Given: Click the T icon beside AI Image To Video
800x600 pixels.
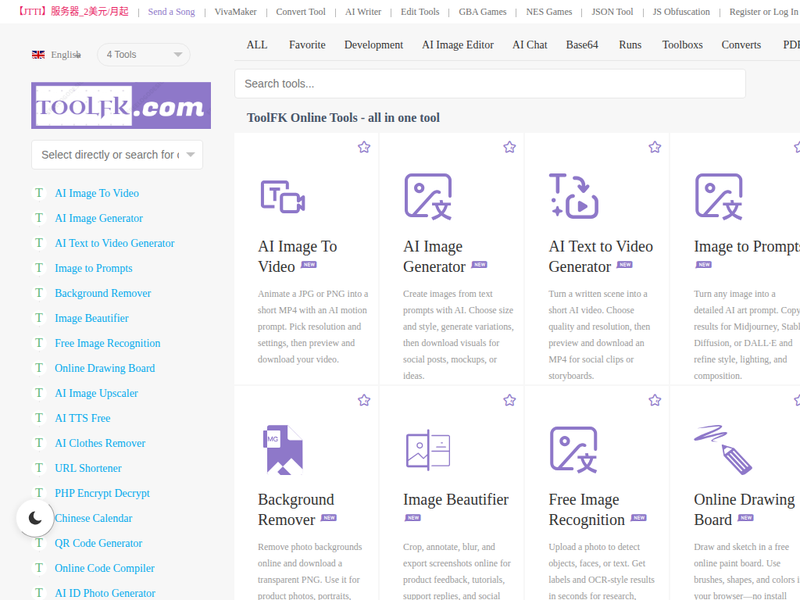Looking at the screenshot, I should (39, 193).
